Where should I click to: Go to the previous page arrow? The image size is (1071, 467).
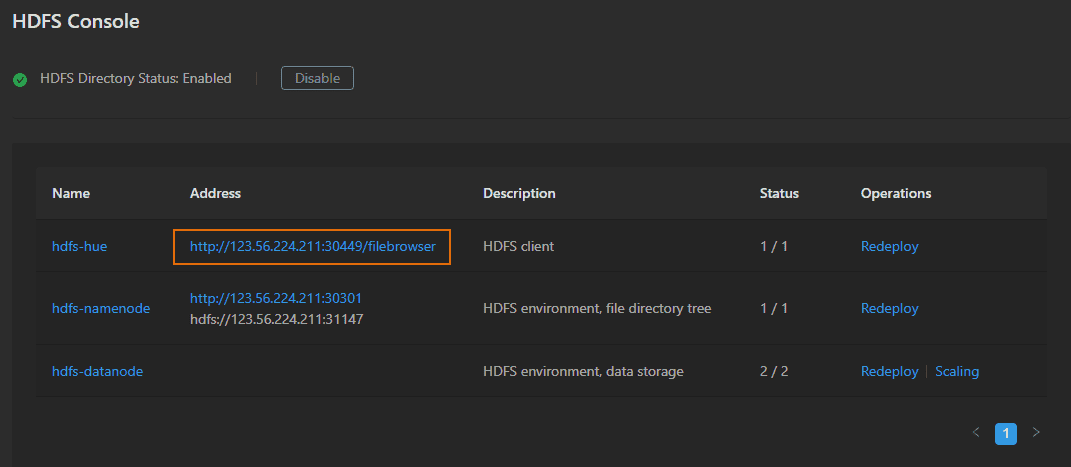pos(976,433)
